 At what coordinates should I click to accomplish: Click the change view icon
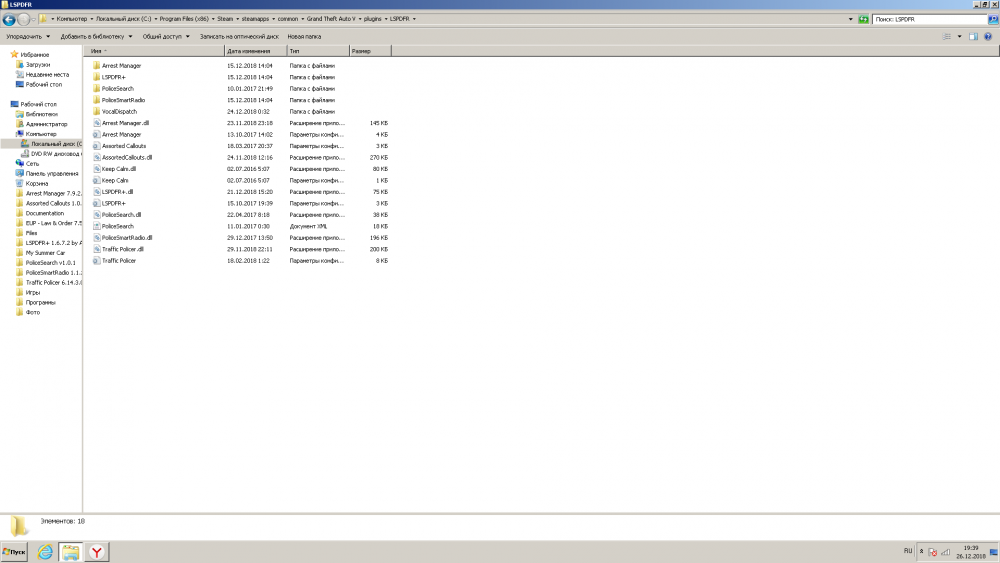[947, 36]
